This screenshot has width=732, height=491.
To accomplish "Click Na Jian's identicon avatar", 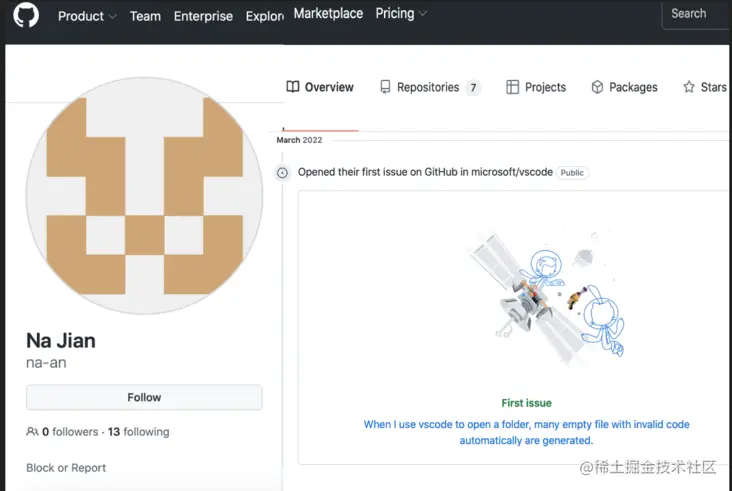I will pos(144,196).
